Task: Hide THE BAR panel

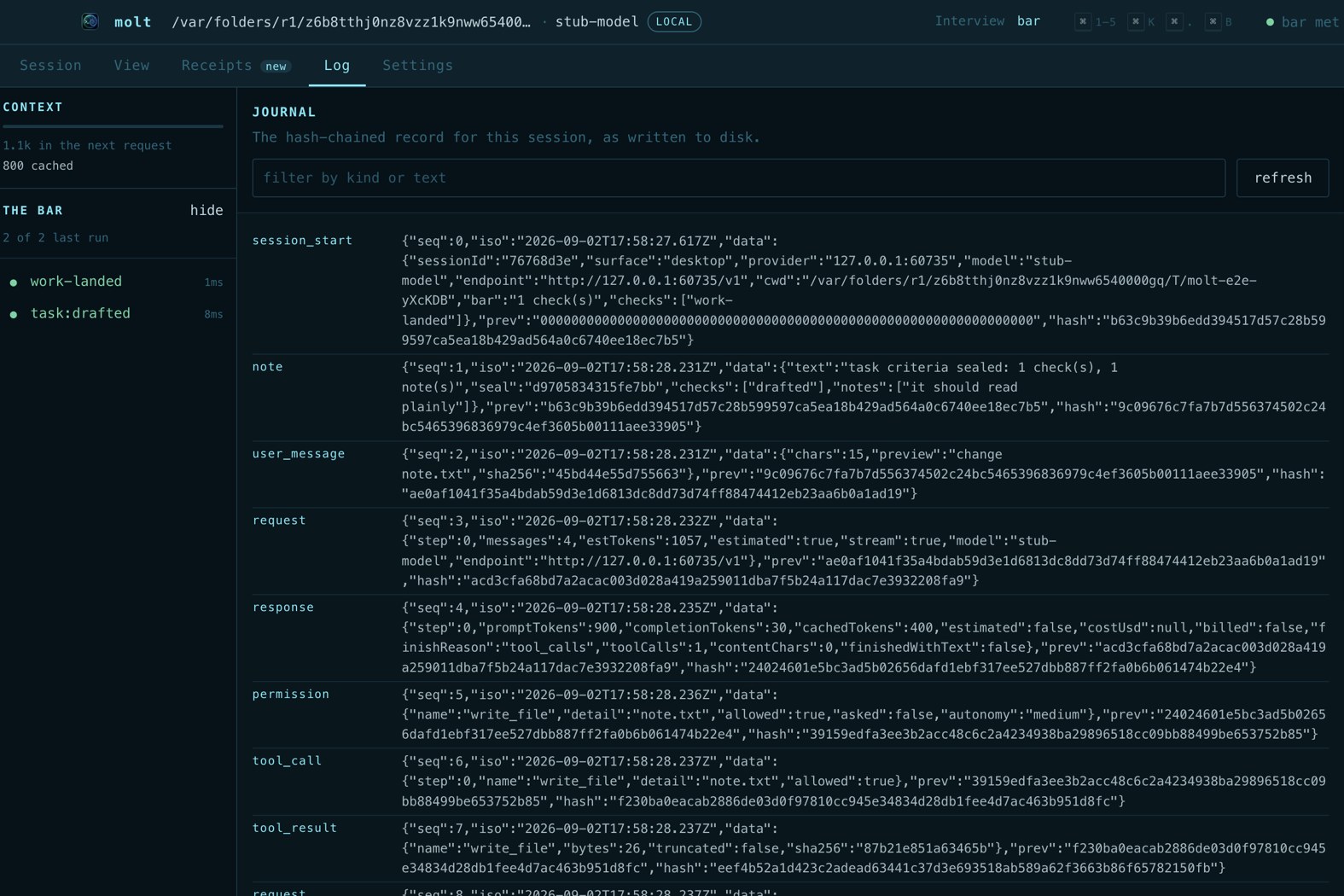Action: (x=207, y=210)
